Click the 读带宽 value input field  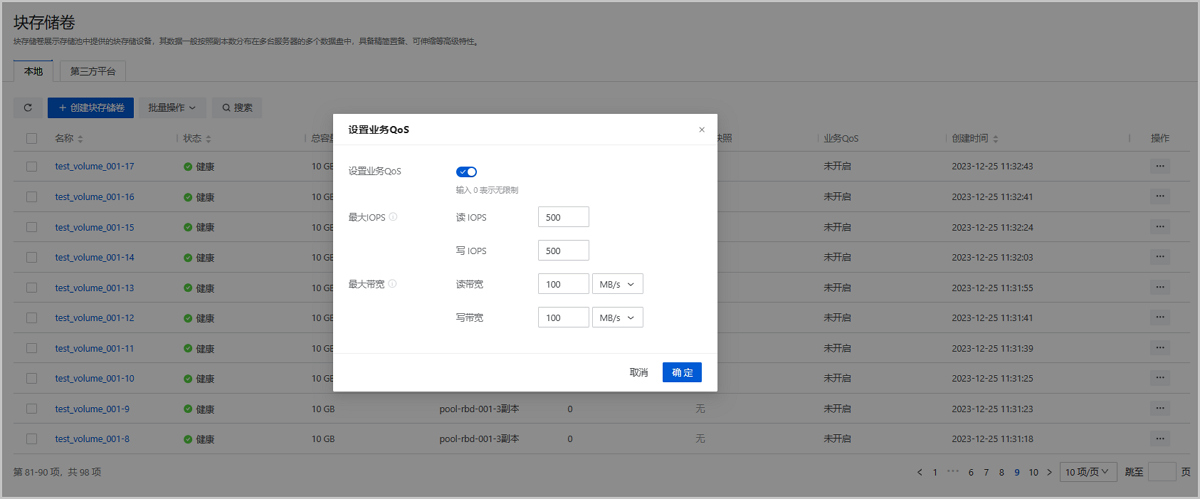click(563, 284)
